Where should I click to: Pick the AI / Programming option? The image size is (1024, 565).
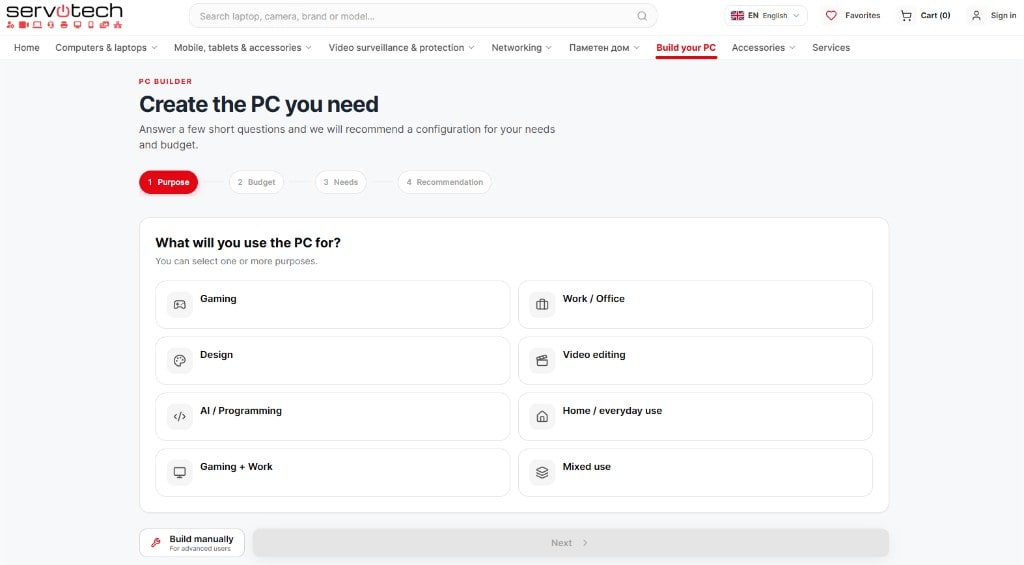click(x=332, y=416)
